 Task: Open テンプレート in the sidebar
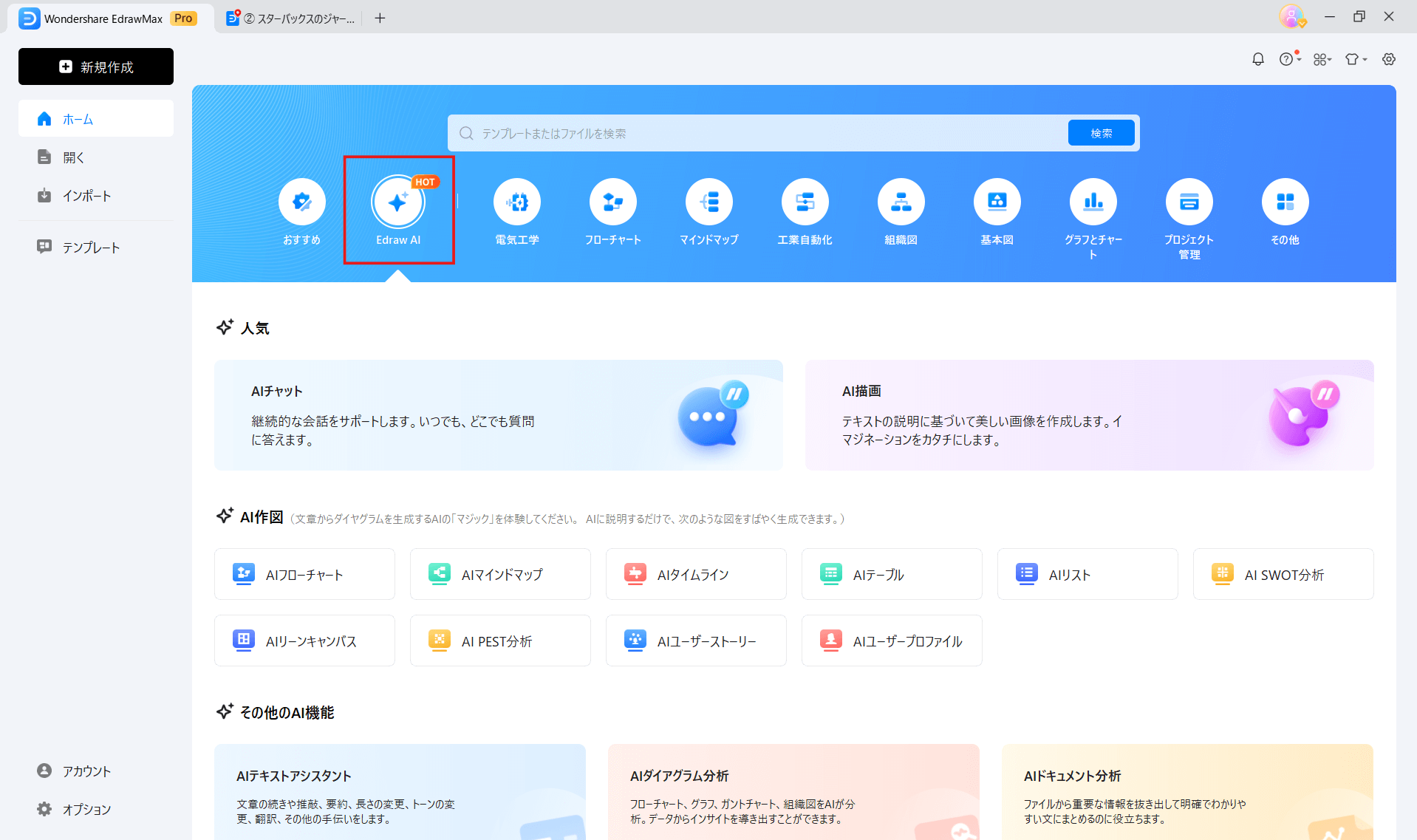pyautogui.click(x=96, y=247)
